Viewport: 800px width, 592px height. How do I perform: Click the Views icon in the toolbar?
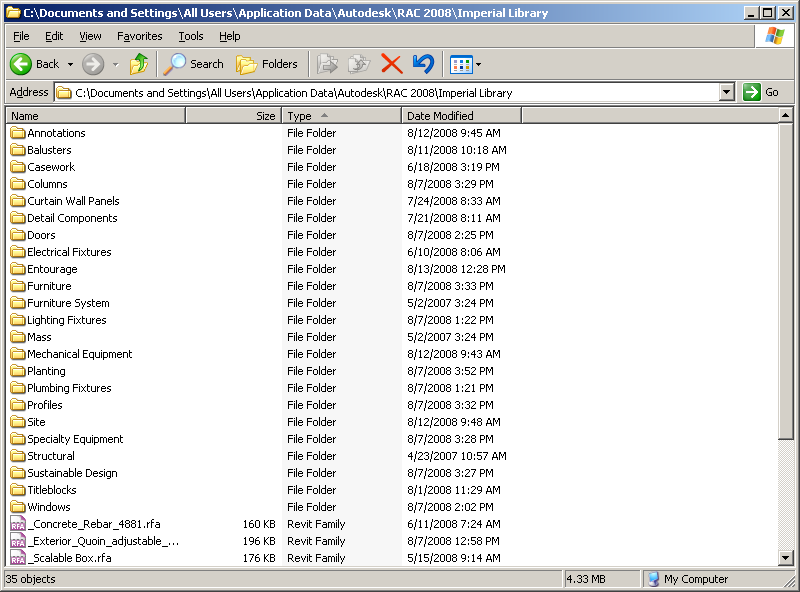pos(461,65)
